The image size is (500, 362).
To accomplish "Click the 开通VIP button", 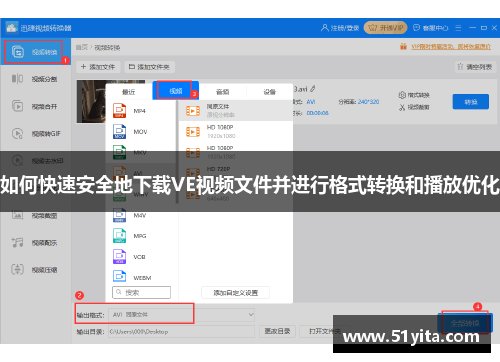I will 385,28.
